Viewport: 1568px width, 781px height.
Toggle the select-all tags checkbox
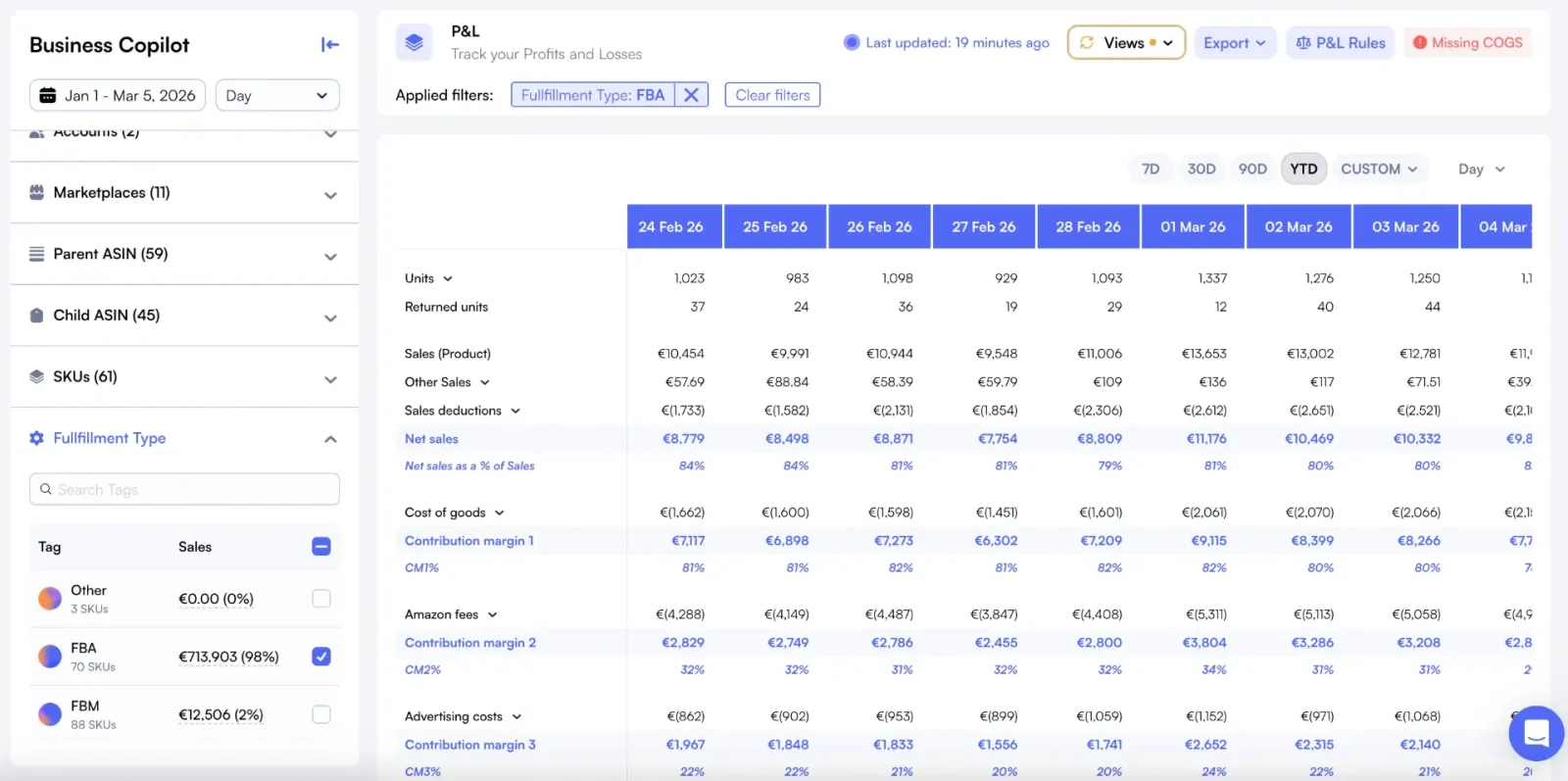[x=320, y=546]
